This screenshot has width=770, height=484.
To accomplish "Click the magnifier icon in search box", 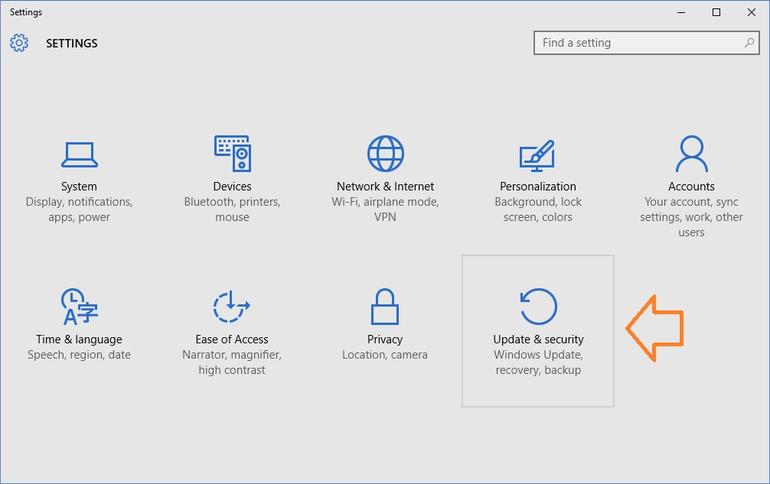I will pyautogui.click(x=749, y=43).
